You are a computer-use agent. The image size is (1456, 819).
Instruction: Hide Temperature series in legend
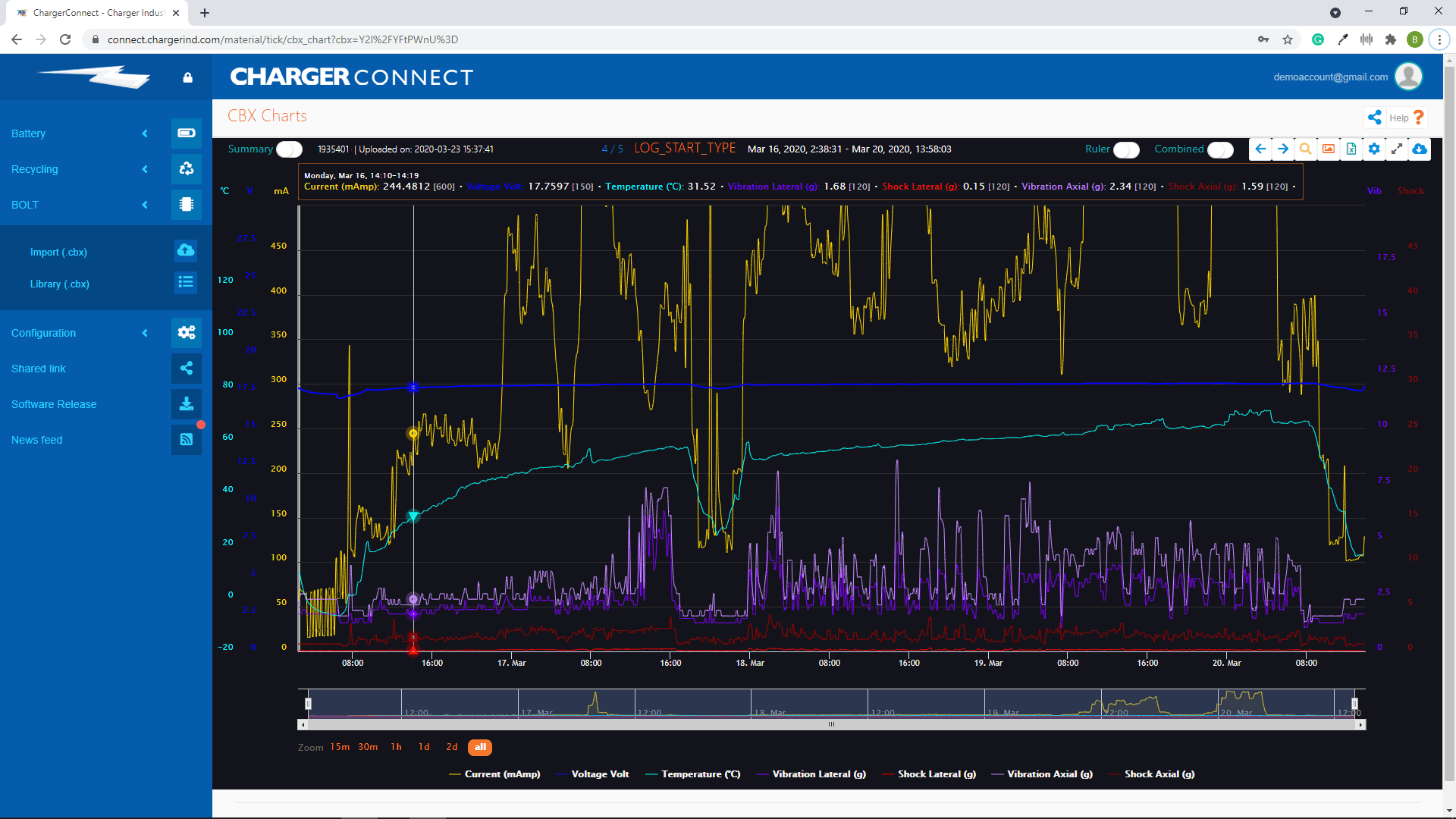pos(700,774)
